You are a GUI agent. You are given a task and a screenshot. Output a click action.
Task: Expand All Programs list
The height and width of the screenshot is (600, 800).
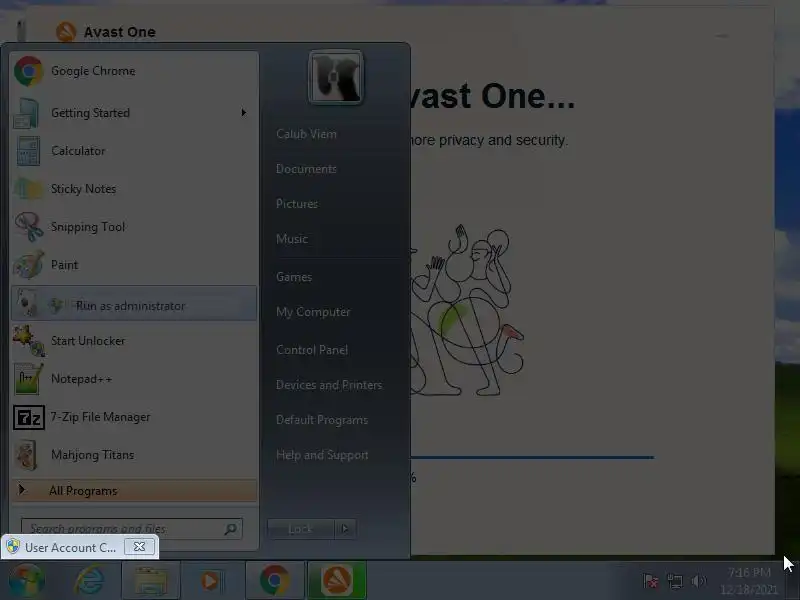click(x=134, y=491)
